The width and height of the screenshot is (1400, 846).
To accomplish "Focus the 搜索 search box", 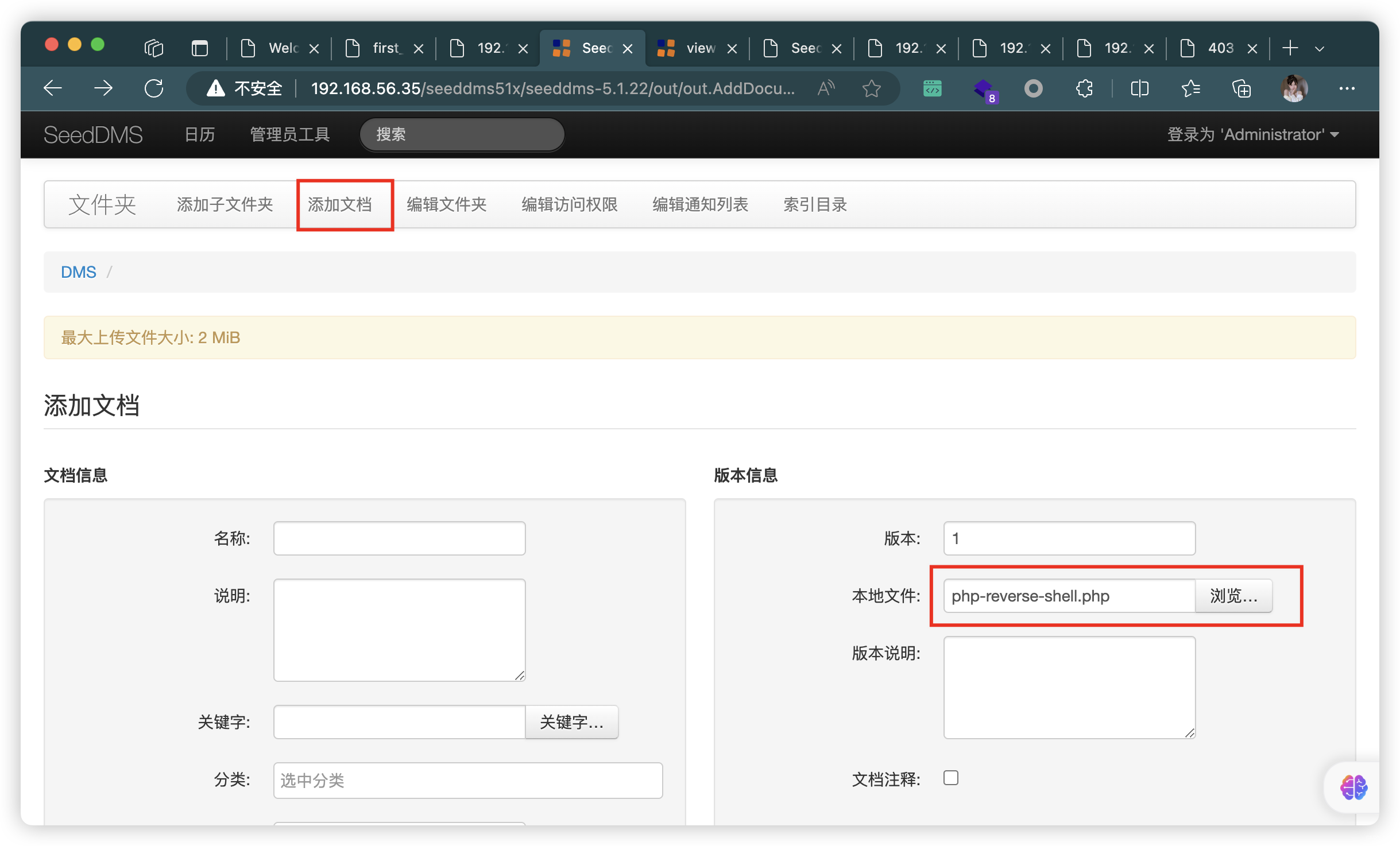I will pos(462,134).
